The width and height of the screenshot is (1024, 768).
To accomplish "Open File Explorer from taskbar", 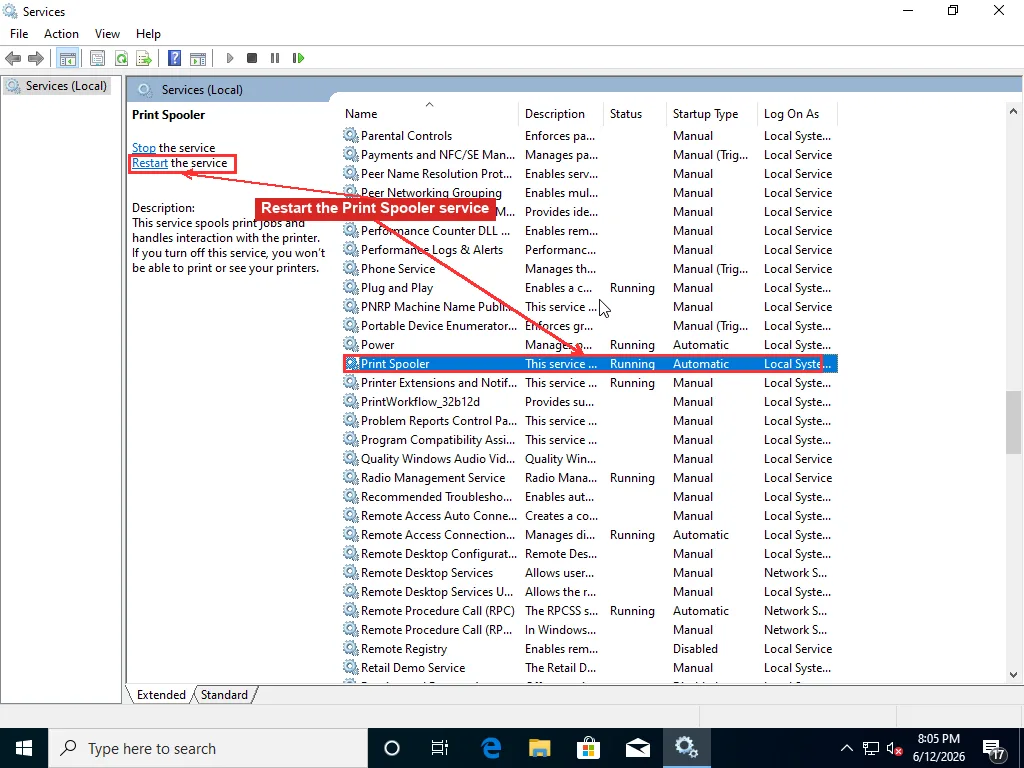I will [x=539, y=748].
